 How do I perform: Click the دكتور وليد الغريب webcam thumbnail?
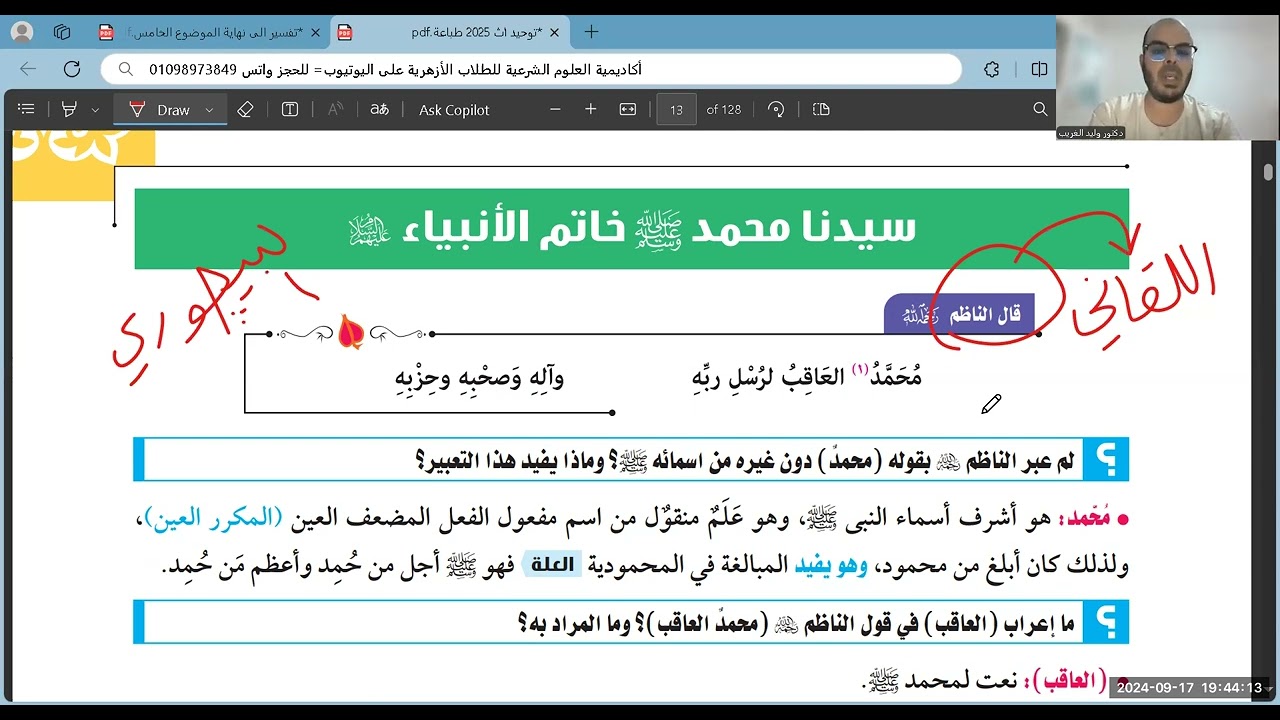[x=1168, y=77]
